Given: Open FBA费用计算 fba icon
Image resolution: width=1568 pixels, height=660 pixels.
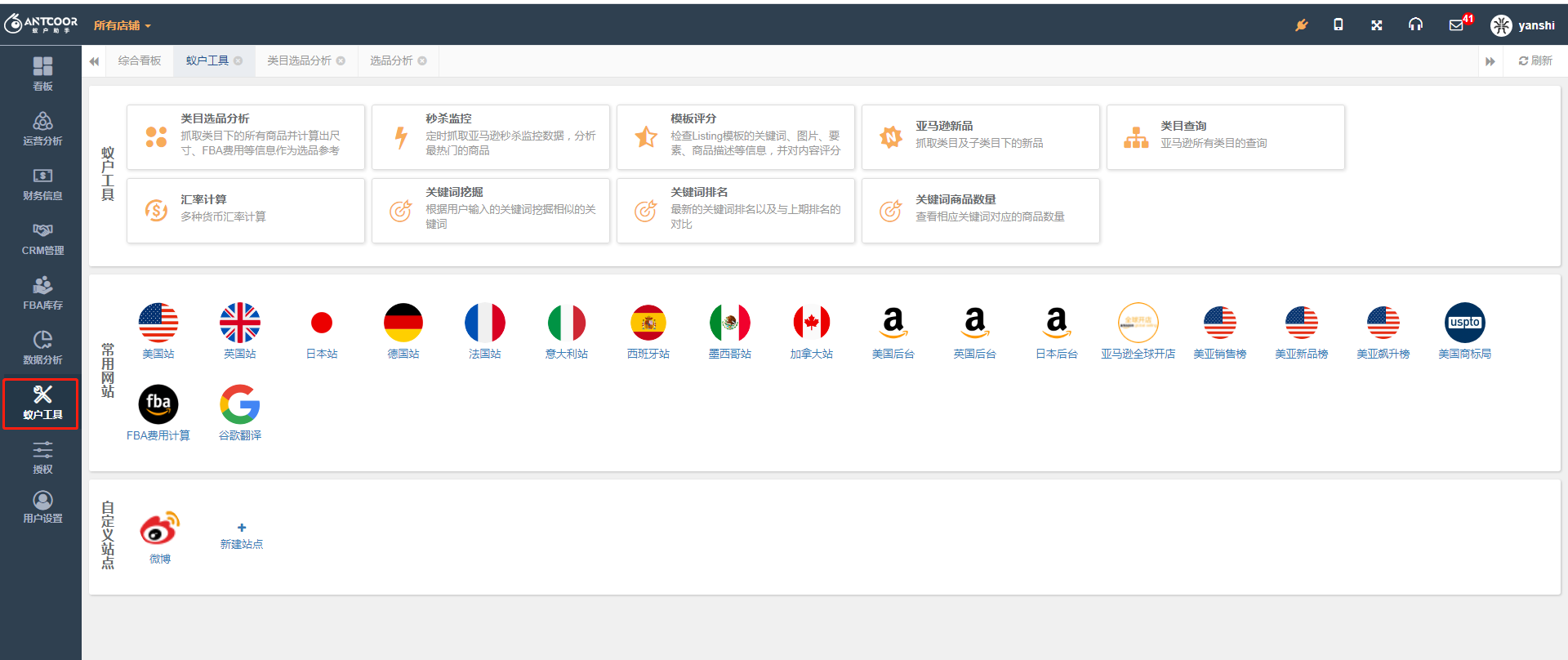Looking at the screenshot, I should [158, 405].
